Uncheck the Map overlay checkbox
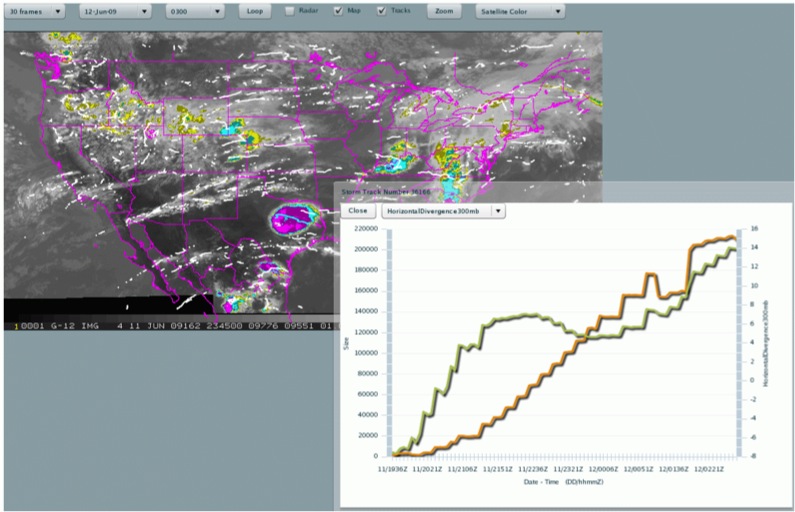This screenshot has width=795, height=512. tap(337, 12)
